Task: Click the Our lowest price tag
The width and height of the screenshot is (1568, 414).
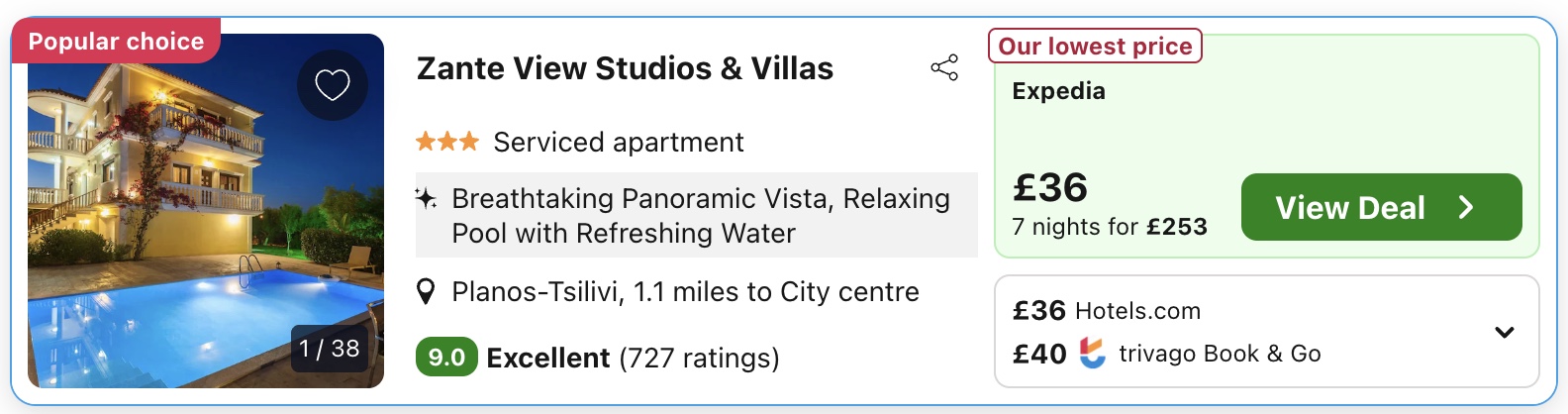Action: (x=1095, y=47)
